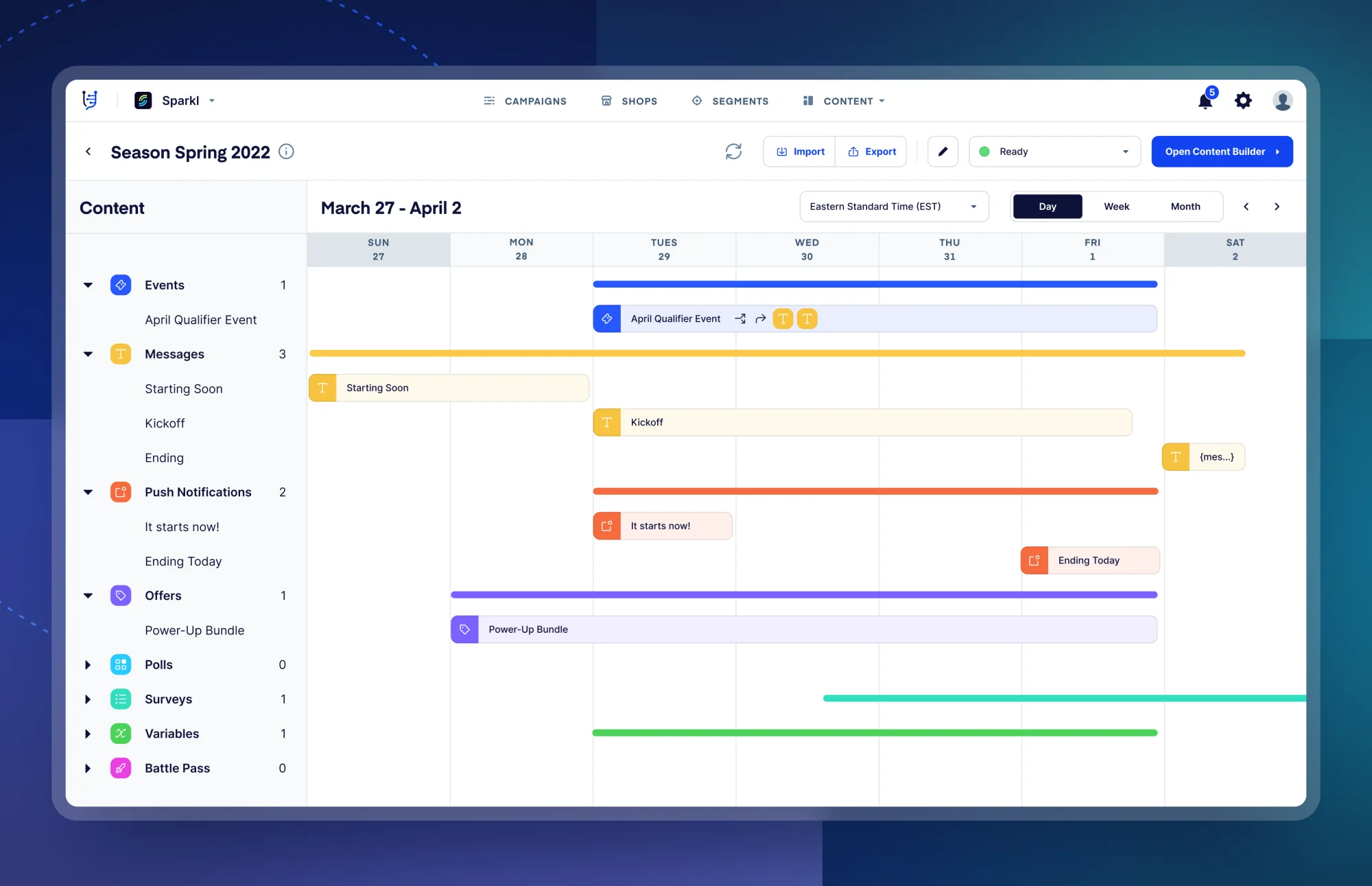The height and width of the screenshot is (886, 1372).
Task: Select Starting Soon in the sidebar list
Action: (184, 389)
